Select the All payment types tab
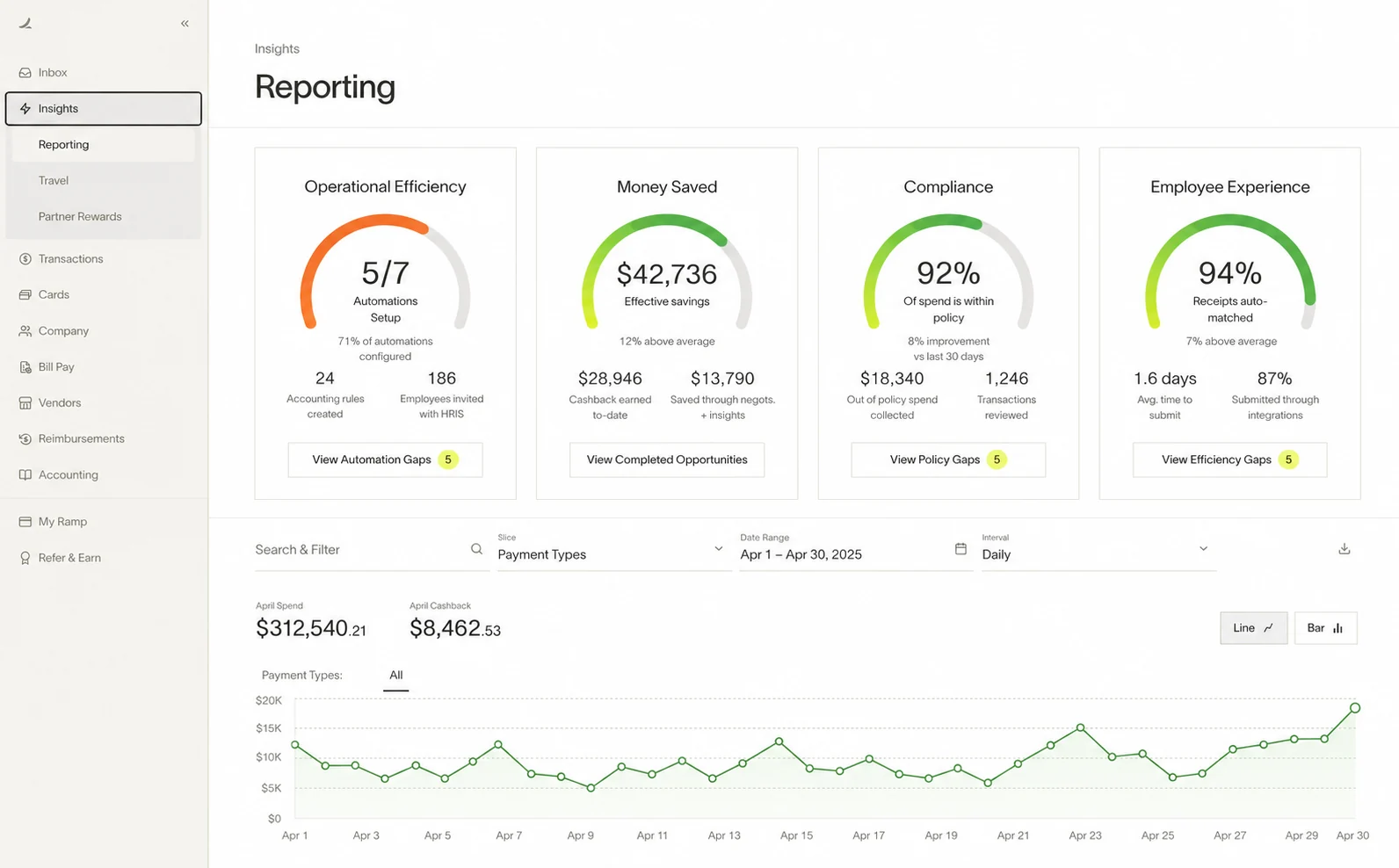This screenshot has height=868, width=1399. pos(396,676)
